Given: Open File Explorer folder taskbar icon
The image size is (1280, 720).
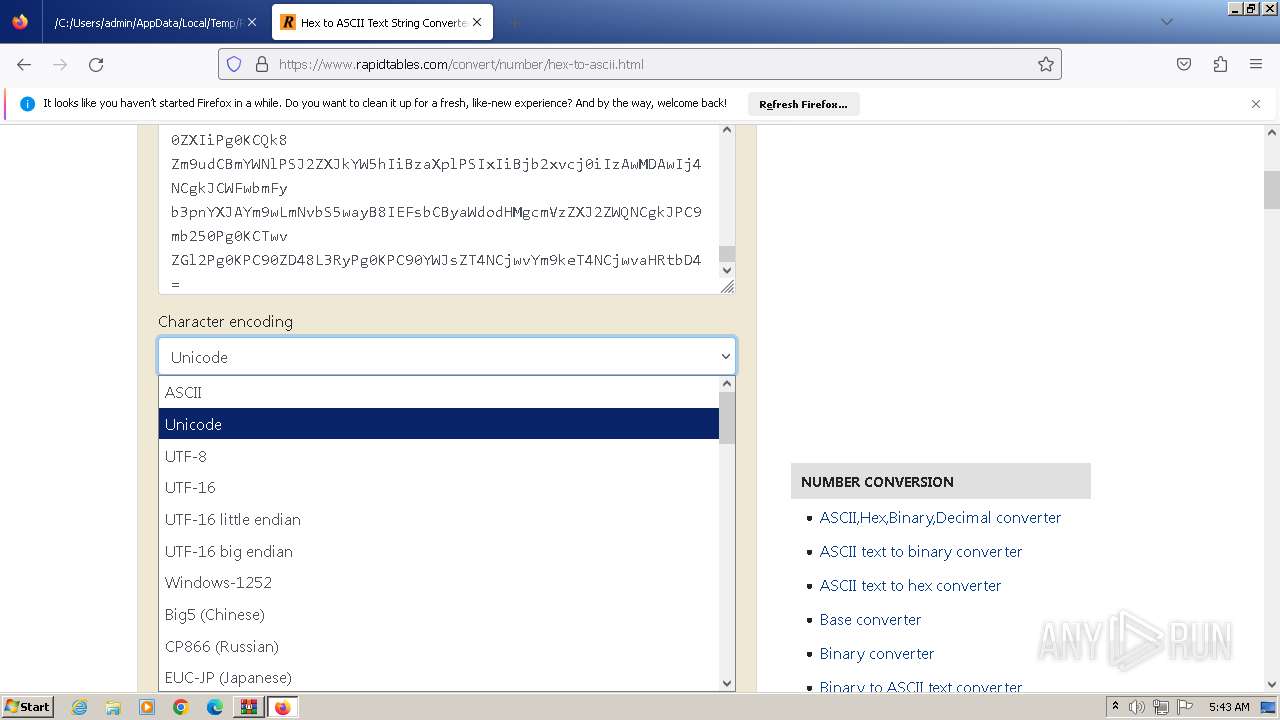Looking at the screenshot, I should coord(113,707).
